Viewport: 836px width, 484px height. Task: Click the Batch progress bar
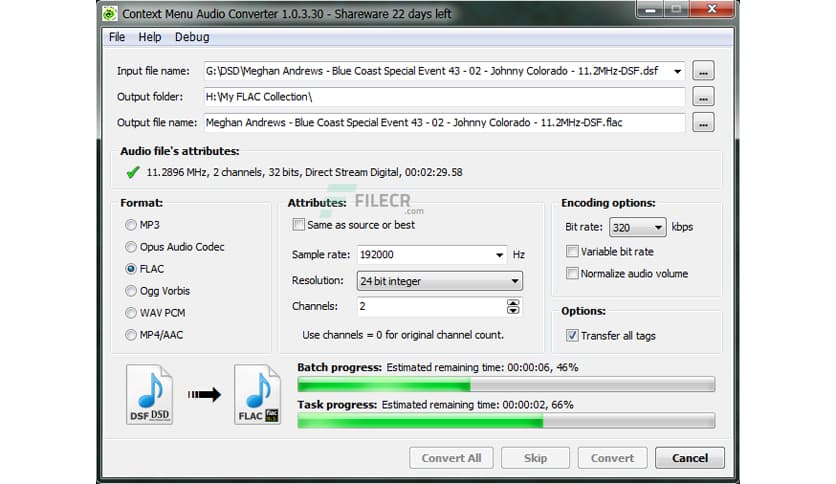[x=507, y=384]
